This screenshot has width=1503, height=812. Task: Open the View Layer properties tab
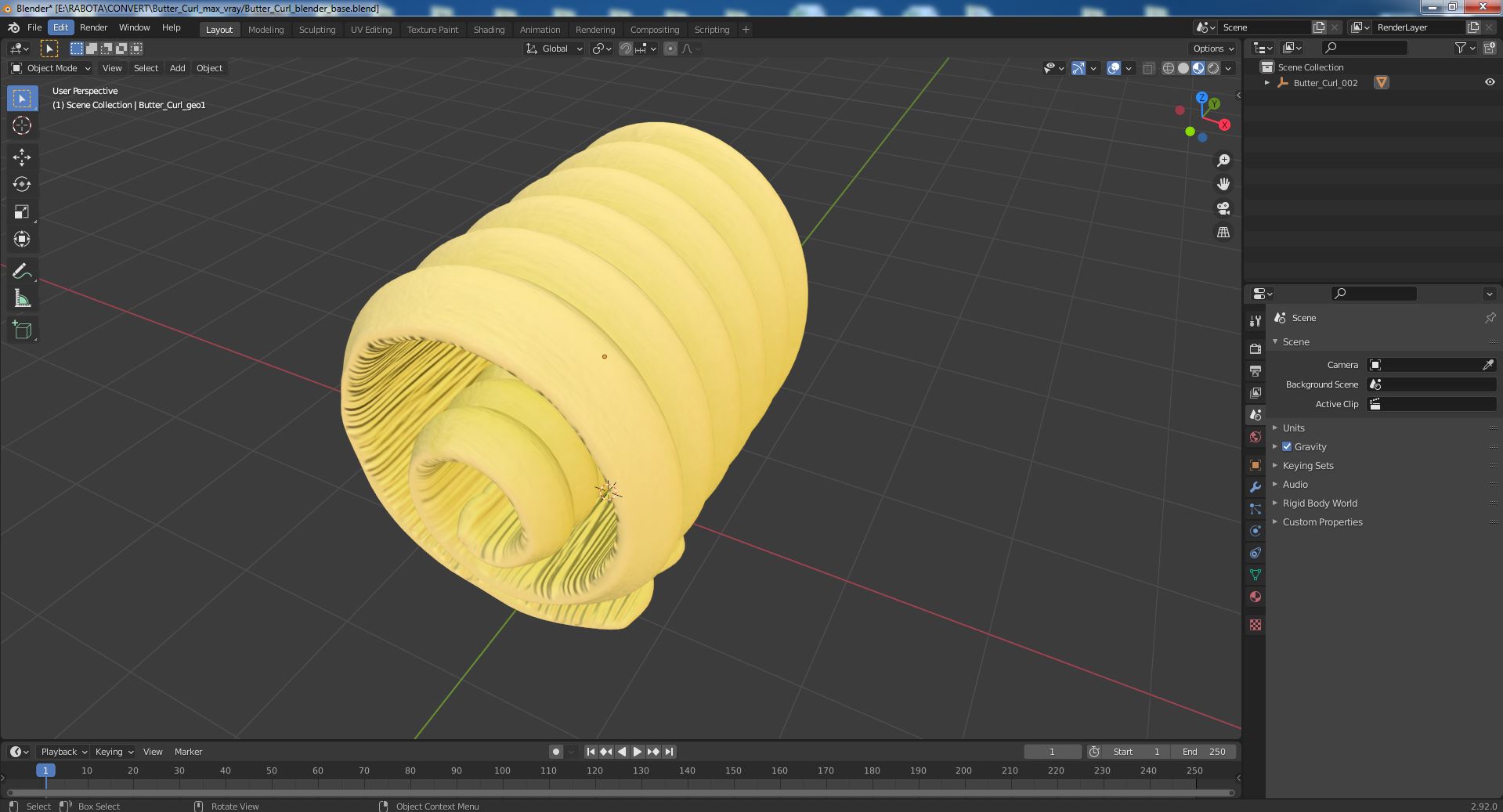click(x=1255, y=392)
